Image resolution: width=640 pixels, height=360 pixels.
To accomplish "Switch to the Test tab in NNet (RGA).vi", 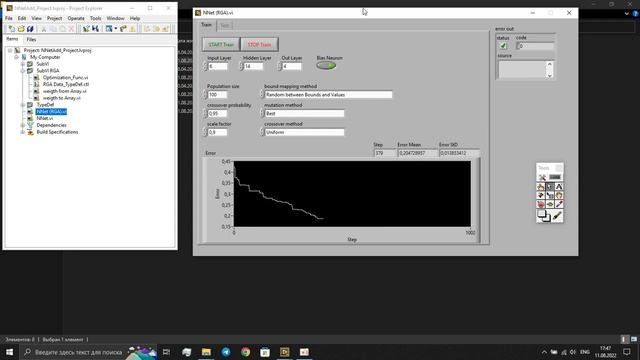I will click(224, 25).
